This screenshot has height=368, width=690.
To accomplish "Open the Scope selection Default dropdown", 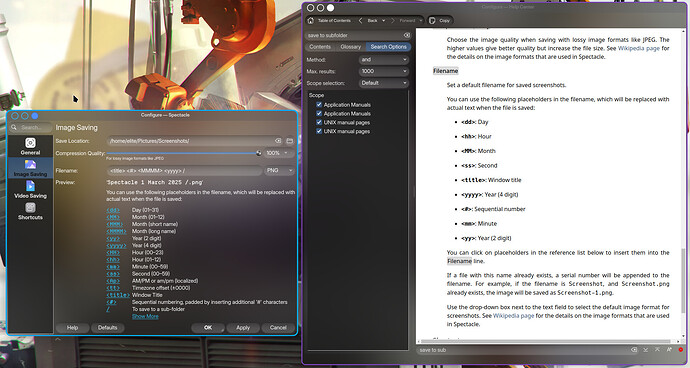I will click(x=384, y=83).
